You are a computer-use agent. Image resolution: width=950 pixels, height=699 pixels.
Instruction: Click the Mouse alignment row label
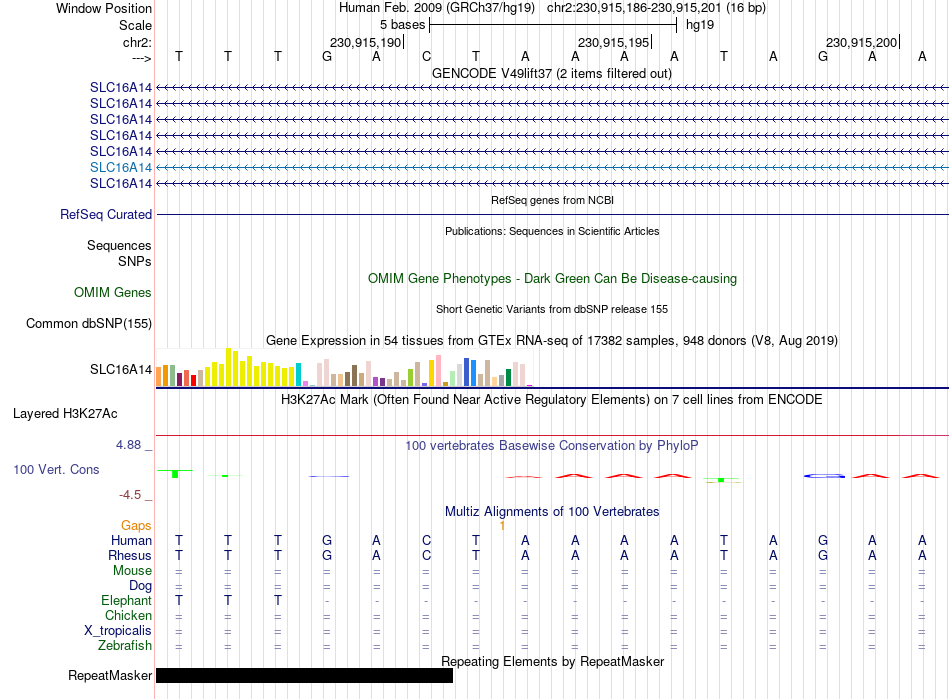coord(132,571)
